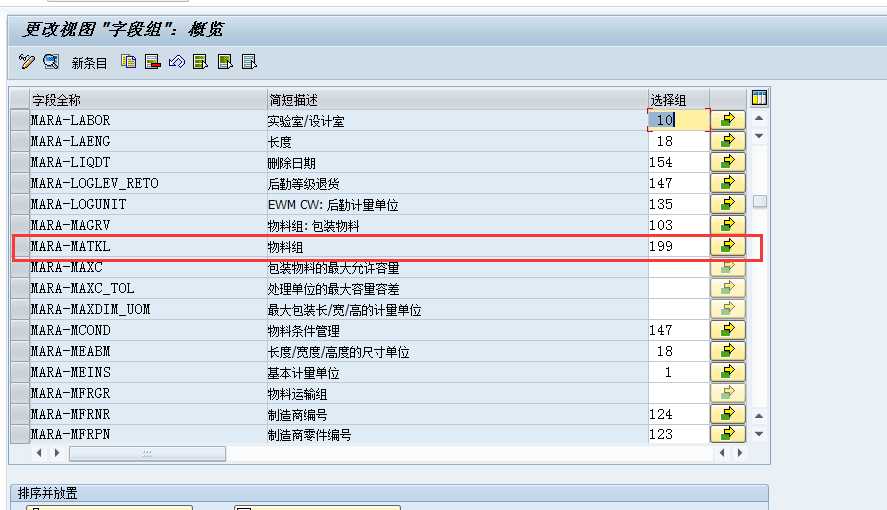Click the left scroll arrow below 选择组 column
Image resolution: width=887 pixels, height=510 pixels.
pyautogui.click(x=722, y=452)
